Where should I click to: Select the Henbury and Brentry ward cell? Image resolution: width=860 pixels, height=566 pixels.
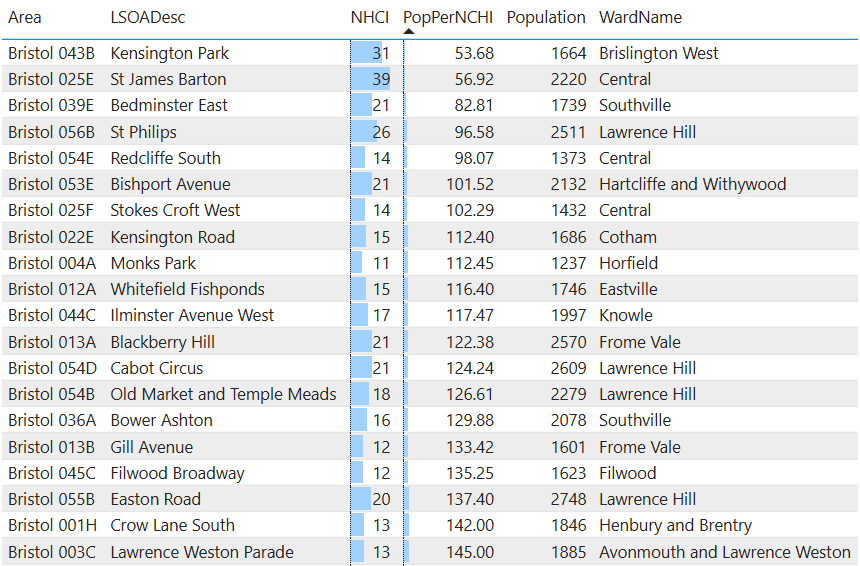(x=675, y=525)
